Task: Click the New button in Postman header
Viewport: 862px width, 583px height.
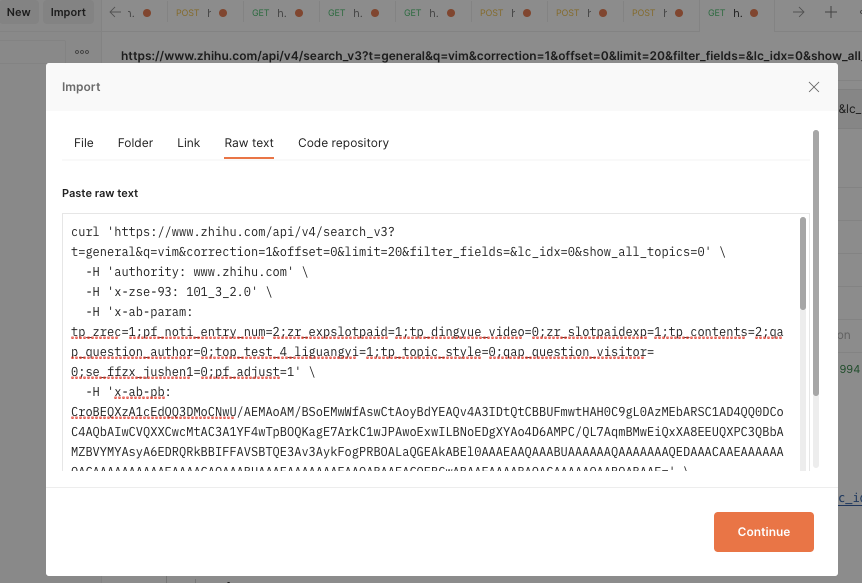Action: [18, 12]
